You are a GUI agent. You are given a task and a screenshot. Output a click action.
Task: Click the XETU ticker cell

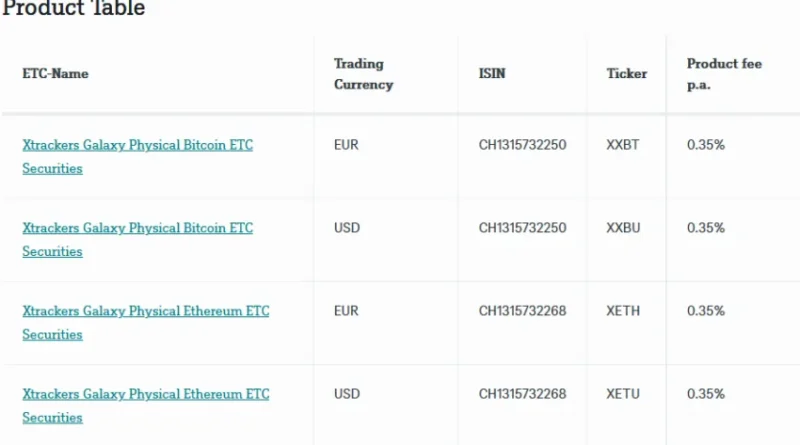point(623,394)
